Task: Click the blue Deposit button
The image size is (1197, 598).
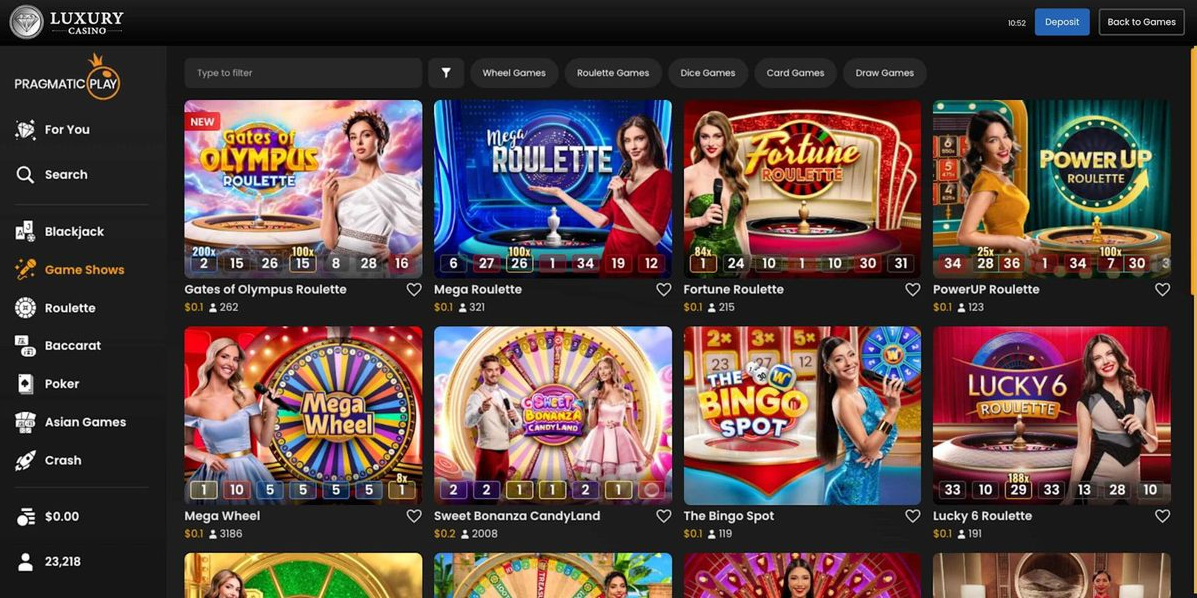Action: 1062,22
